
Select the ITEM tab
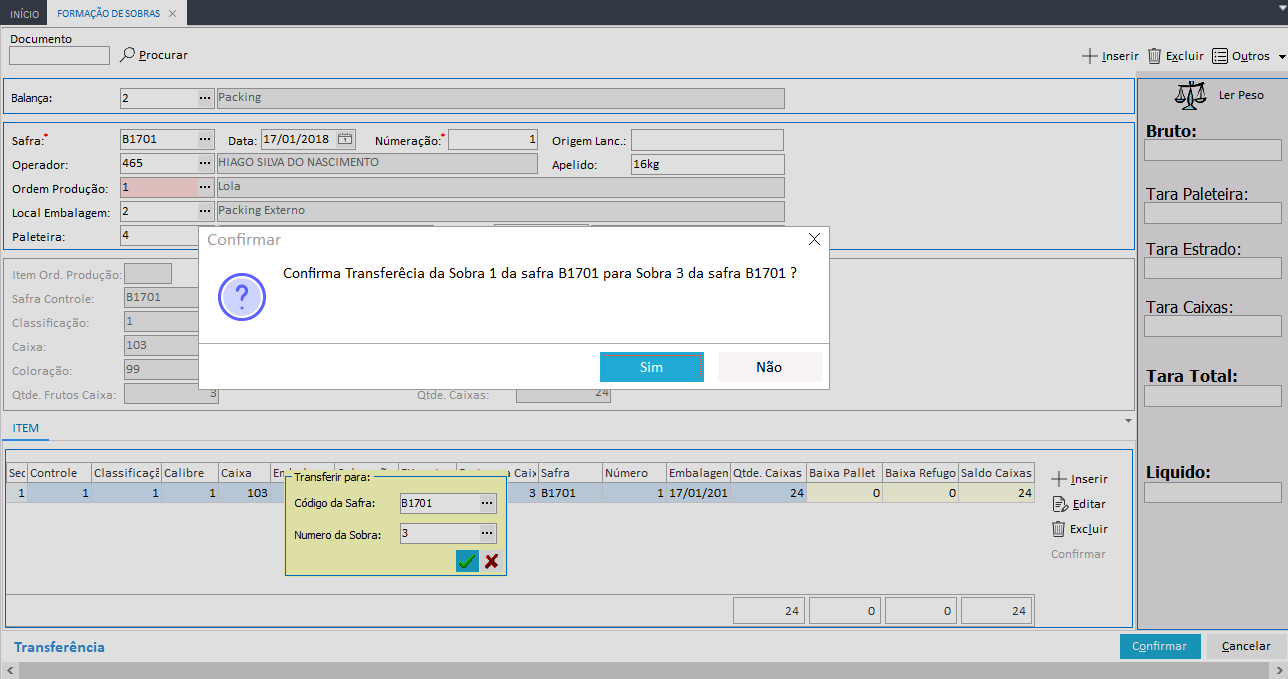(26, 428)
